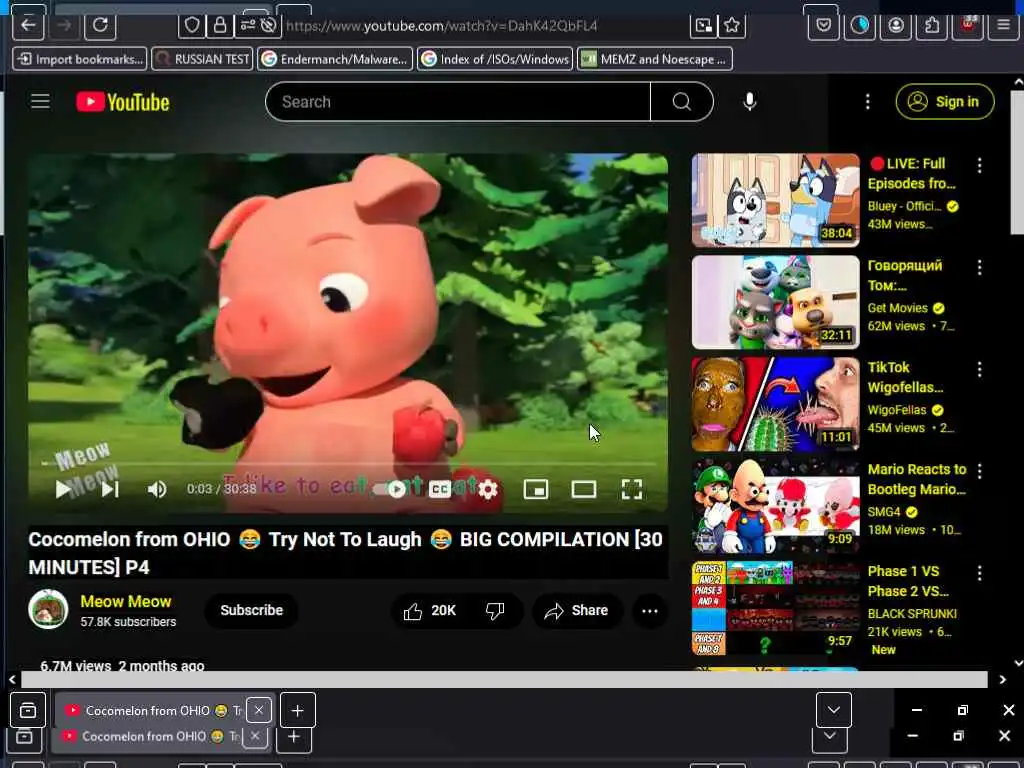Screen dimensions: 1024x768
Task: Open the browser hamburger application menu
Action: click(1004, 25)
